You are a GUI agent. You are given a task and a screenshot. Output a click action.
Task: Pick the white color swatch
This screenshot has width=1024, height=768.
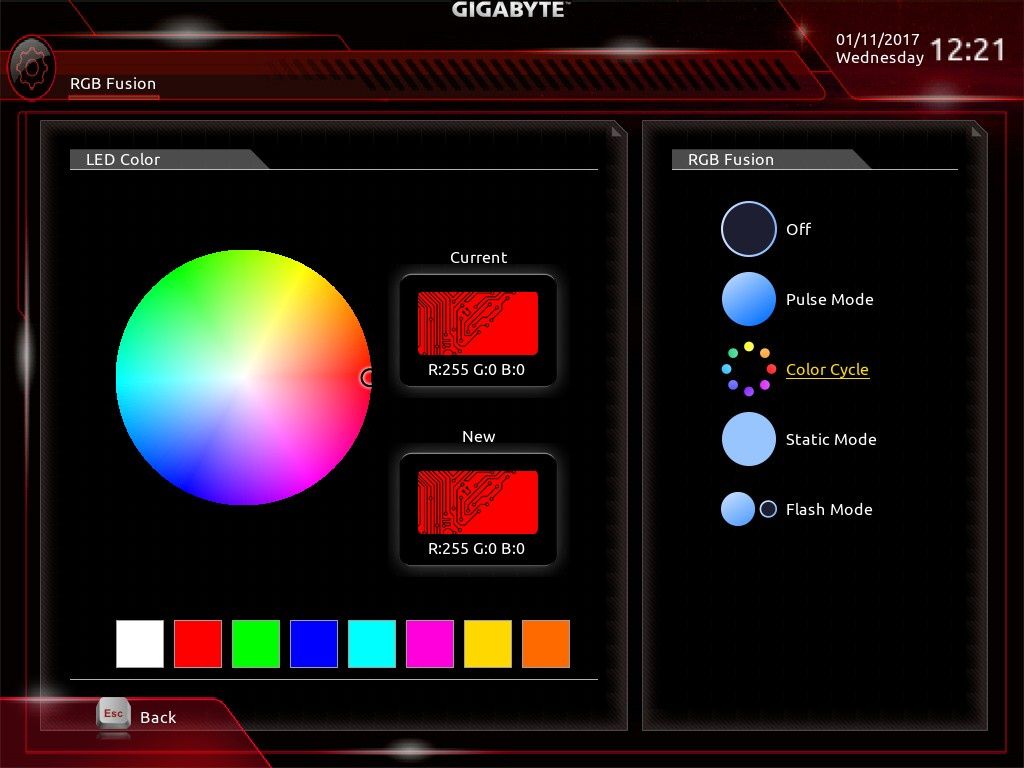click(x=140, y=644)
